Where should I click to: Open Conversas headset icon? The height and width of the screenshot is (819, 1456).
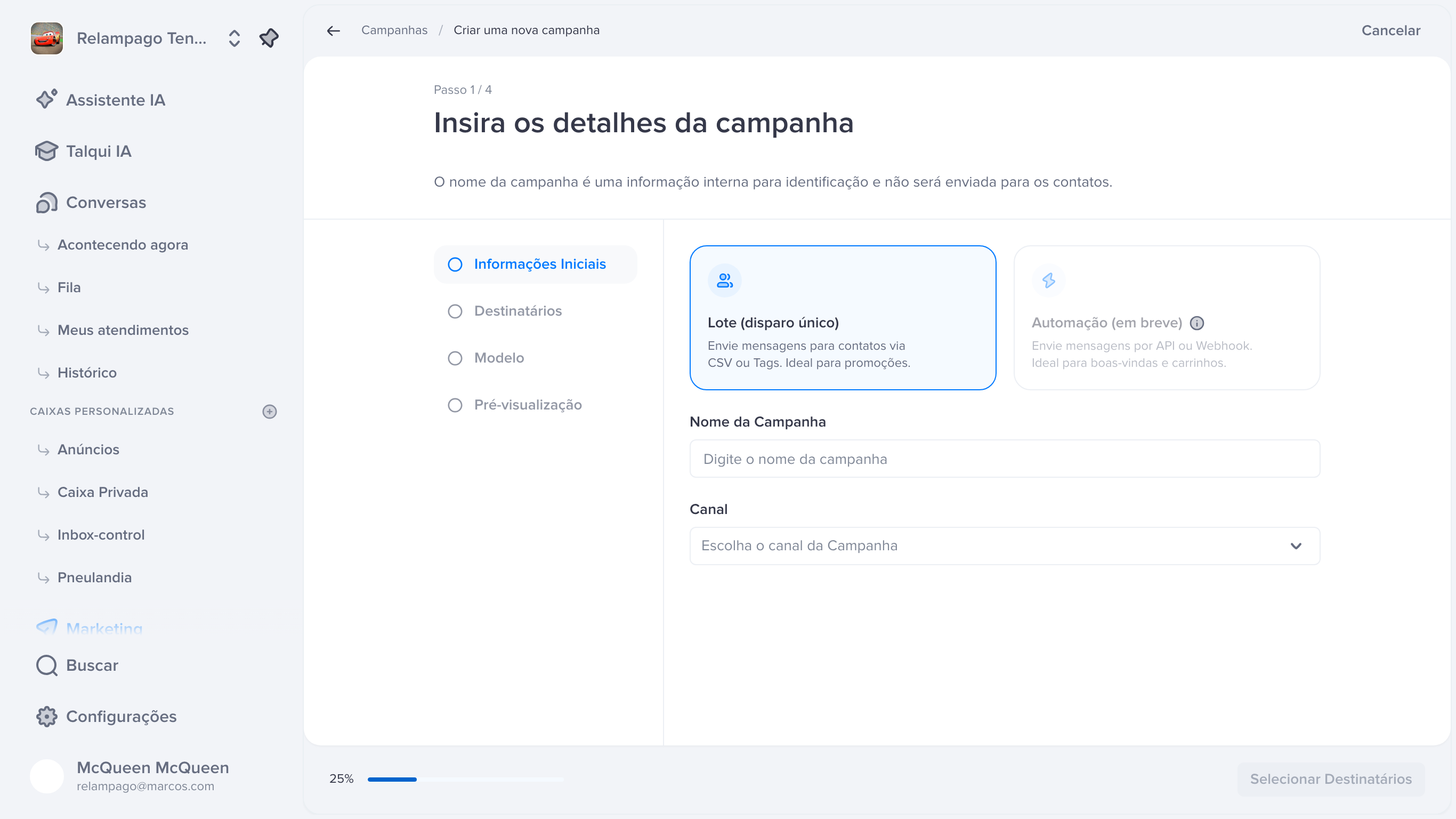click(x=46, y=203)
